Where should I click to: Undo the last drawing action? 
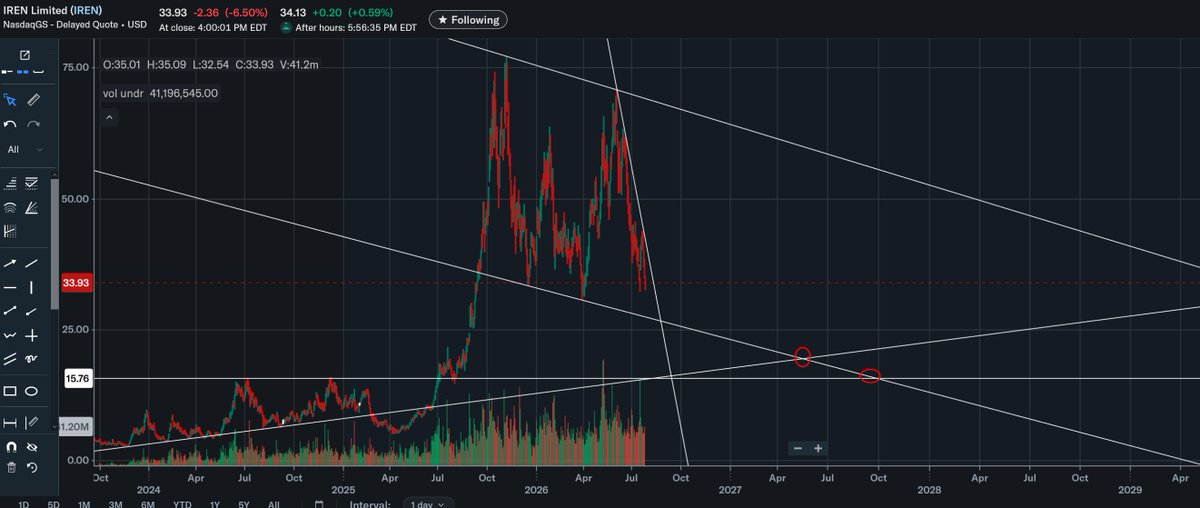[x=10, y=124]
